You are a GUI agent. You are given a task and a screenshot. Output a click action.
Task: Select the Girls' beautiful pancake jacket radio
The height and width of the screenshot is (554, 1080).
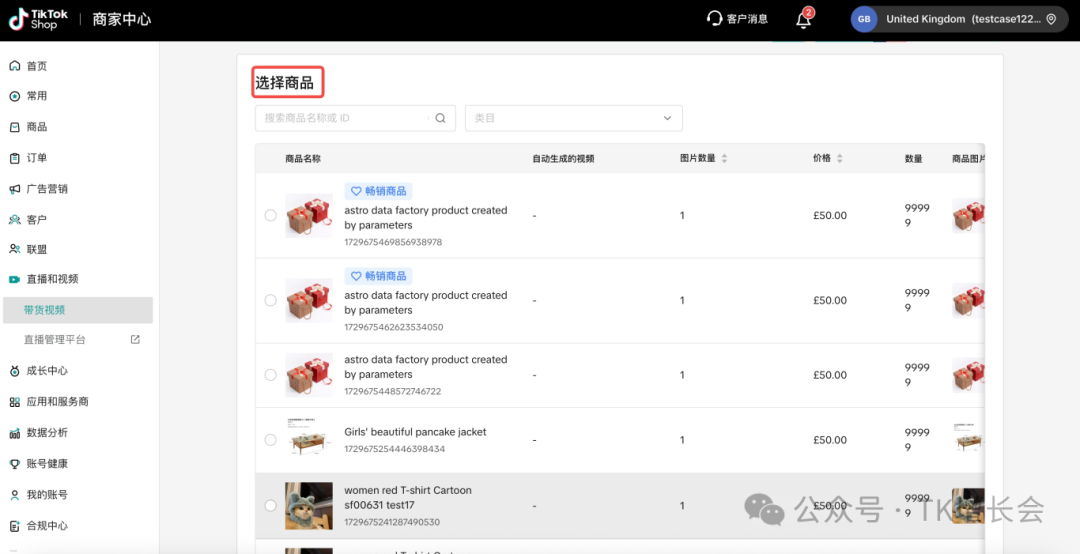pos(270,440)
